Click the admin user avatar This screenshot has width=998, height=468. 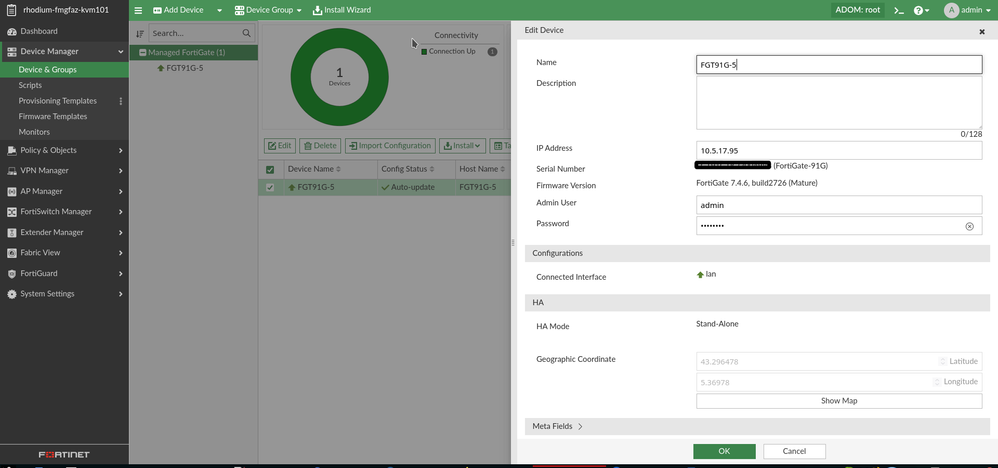(x=951, y=10)
